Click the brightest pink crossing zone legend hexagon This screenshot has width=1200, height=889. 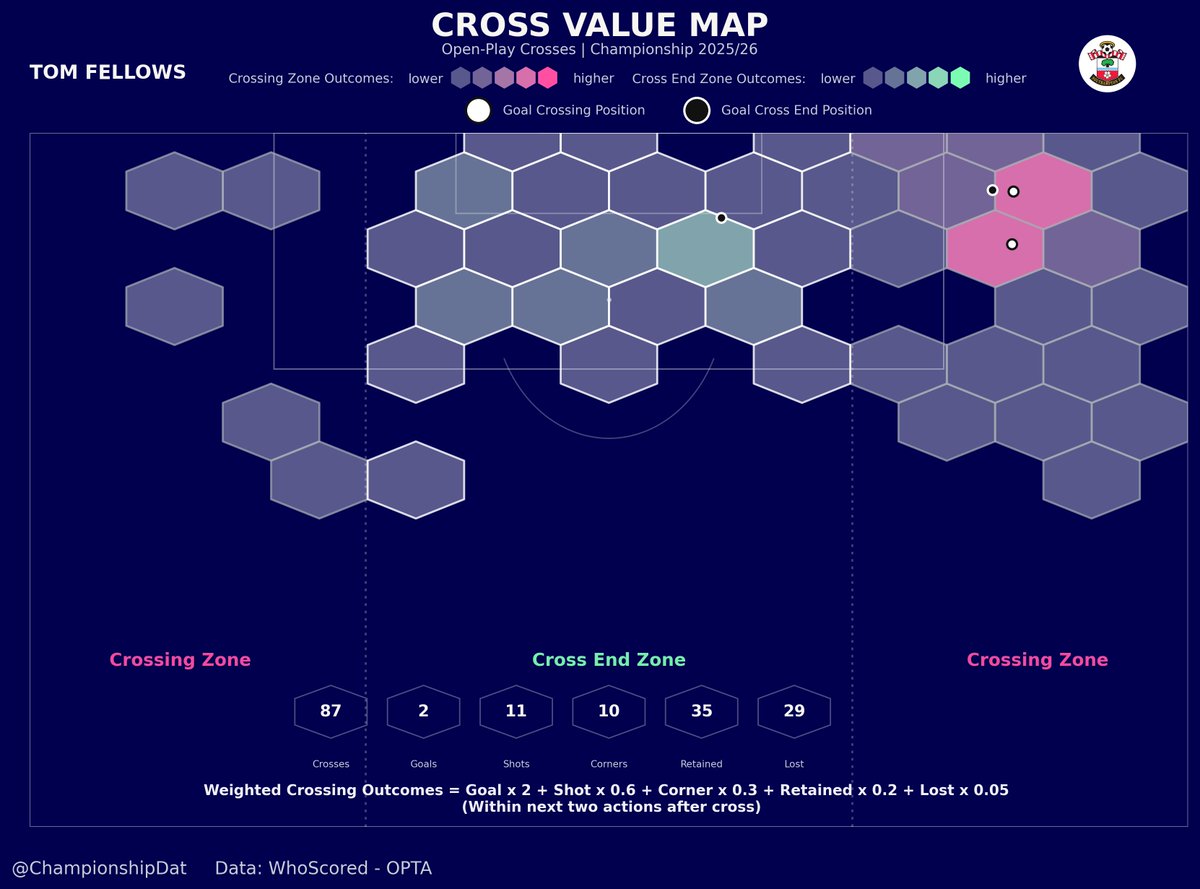pos(547,78)
